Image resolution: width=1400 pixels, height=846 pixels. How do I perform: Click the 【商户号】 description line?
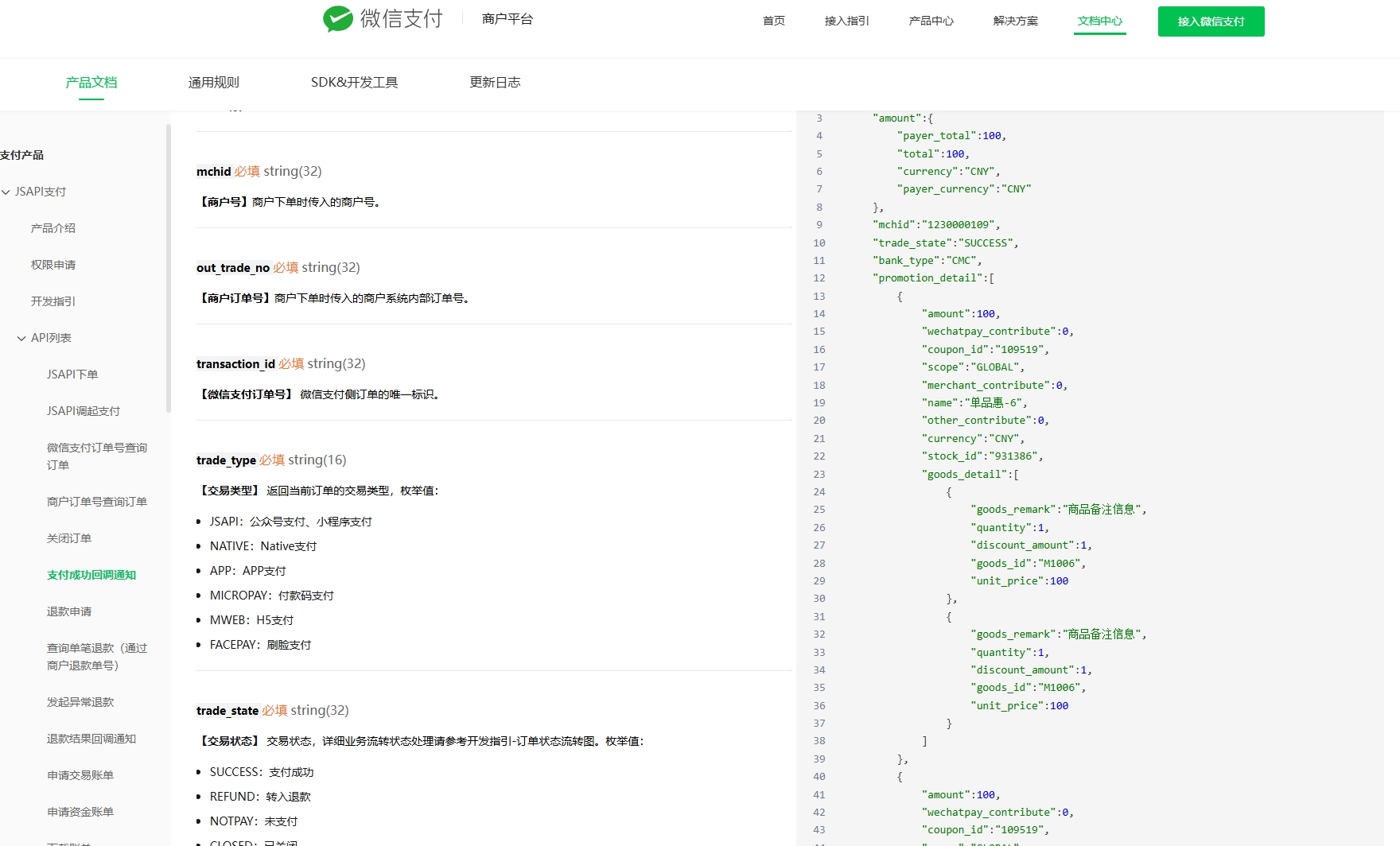tap(290, 202)
